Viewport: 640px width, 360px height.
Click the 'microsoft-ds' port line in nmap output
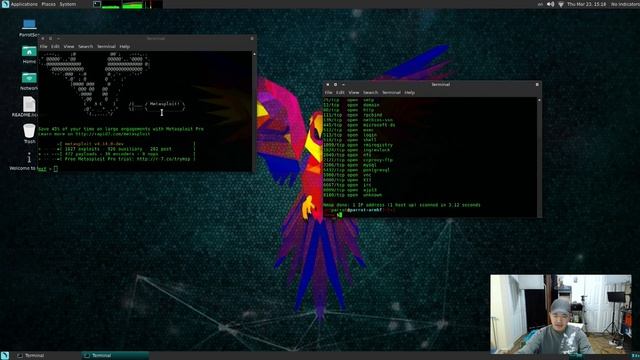click(x=359, y=125)
